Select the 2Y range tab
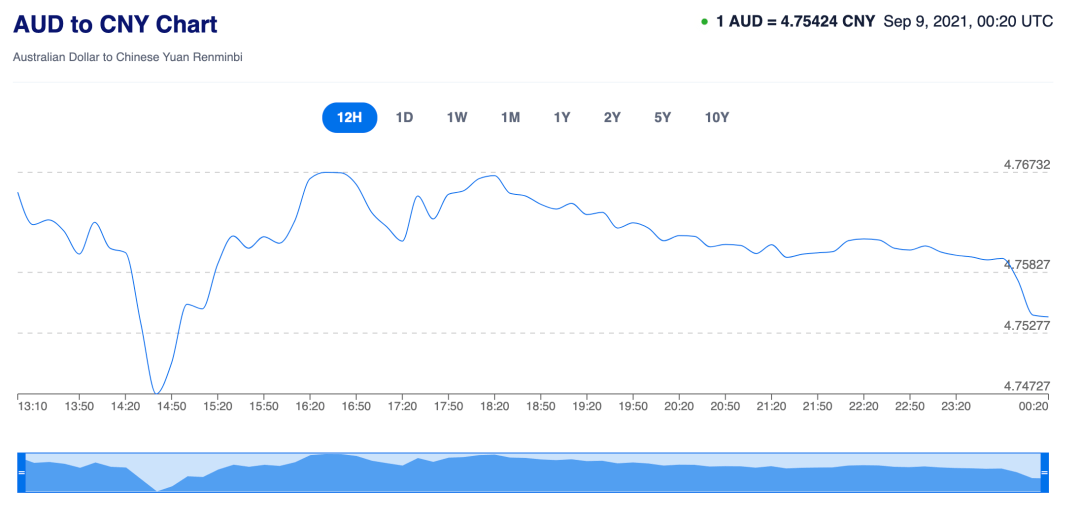Screen dimensions: 1080x518 (612, 117)
